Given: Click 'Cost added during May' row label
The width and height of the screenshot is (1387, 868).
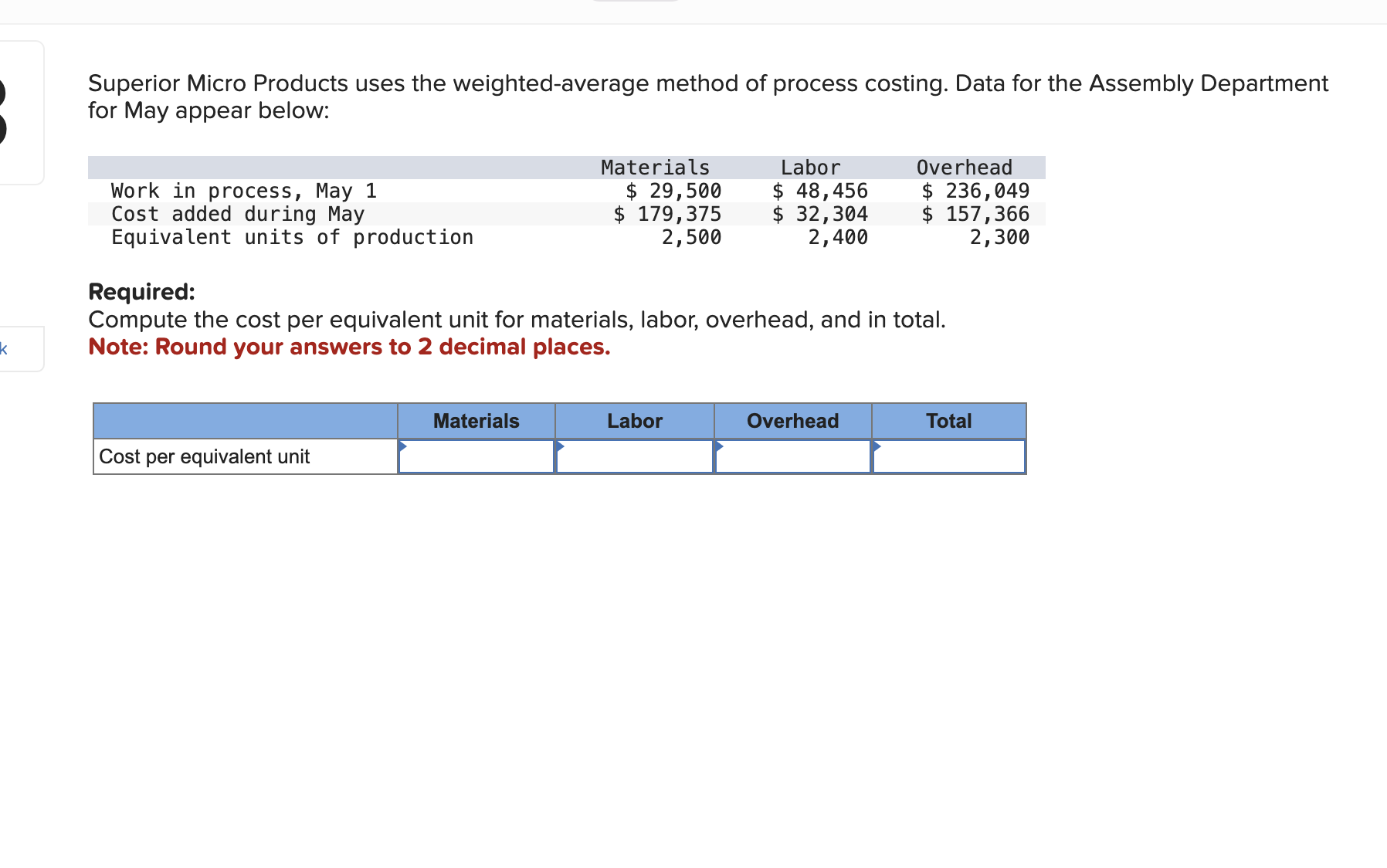Looking at the screenshot, I should tap(238, 214).
